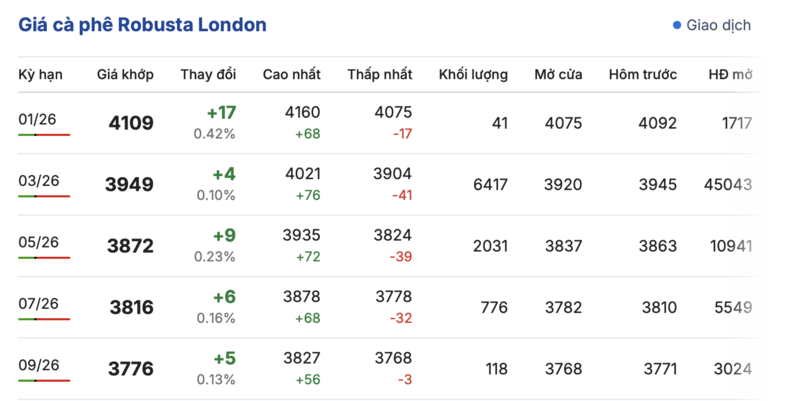Click the Cao nhất column header
Screen dimensions: 800x401
[x=292, y=75]
